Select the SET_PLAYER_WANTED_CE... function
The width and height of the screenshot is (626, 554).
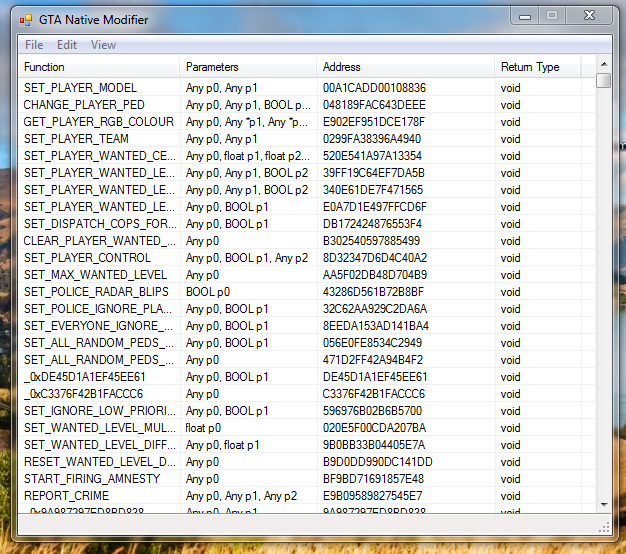[x=99, y=156]
